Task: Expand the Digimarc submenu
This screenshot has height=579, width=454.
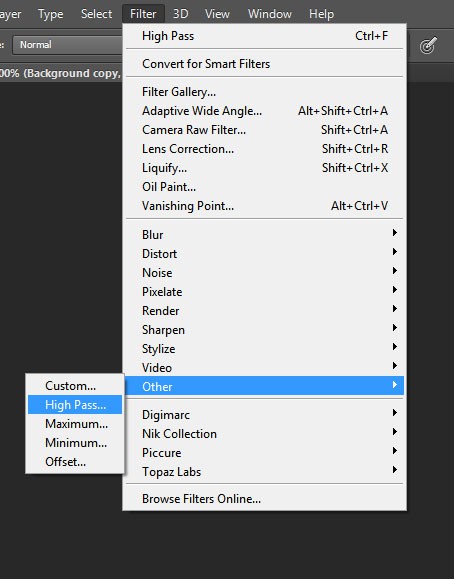Action: 264,415
